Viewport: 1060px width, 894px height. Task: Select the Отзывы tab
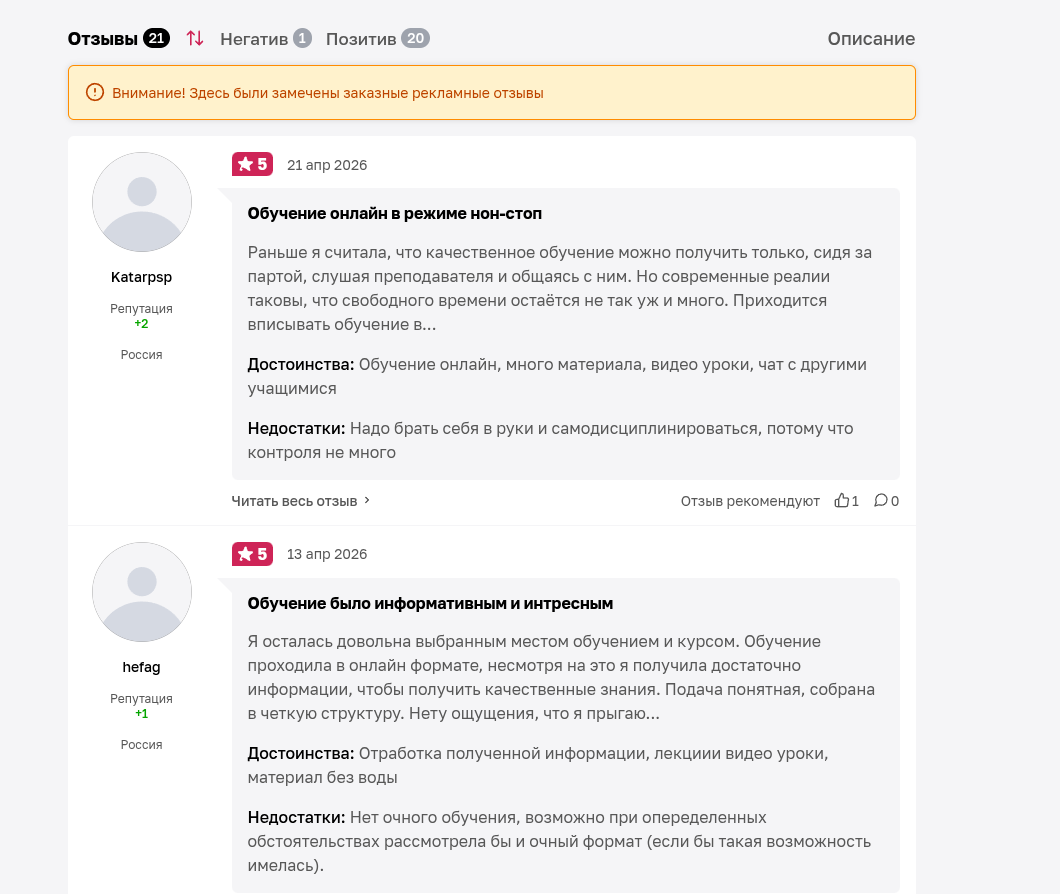[x=118, y=39]
